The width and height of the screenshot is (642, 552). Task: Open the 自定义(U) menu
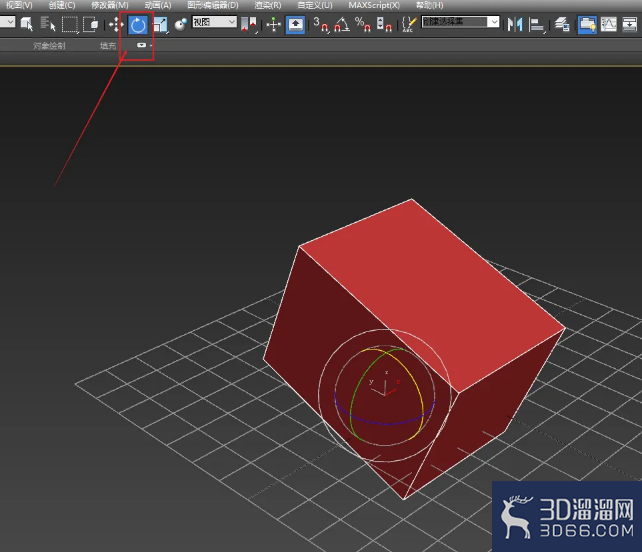pyautogui.click(x=314, y=5)
